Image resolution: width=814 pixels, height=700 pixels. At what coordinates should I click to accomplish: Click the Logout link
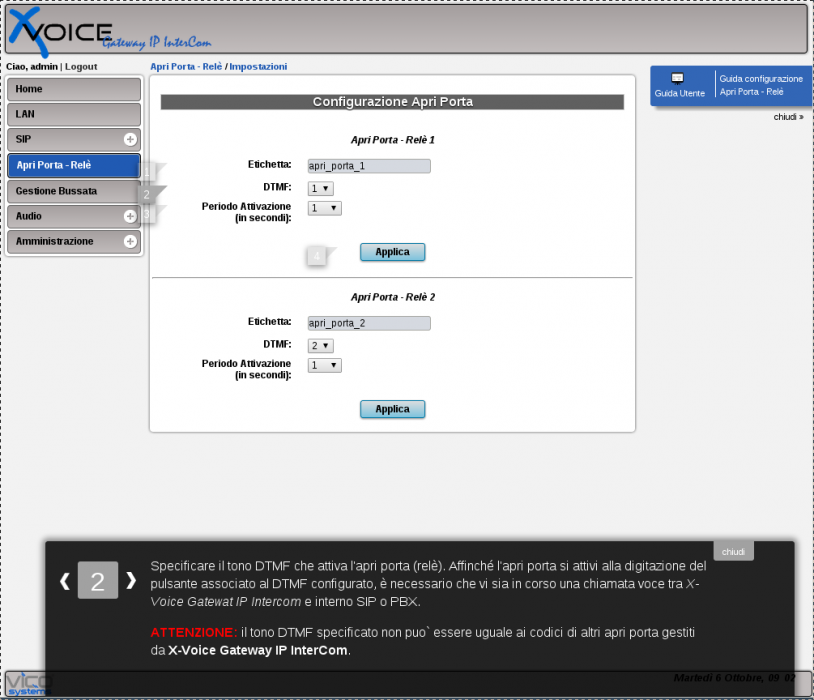click(81, 66)
